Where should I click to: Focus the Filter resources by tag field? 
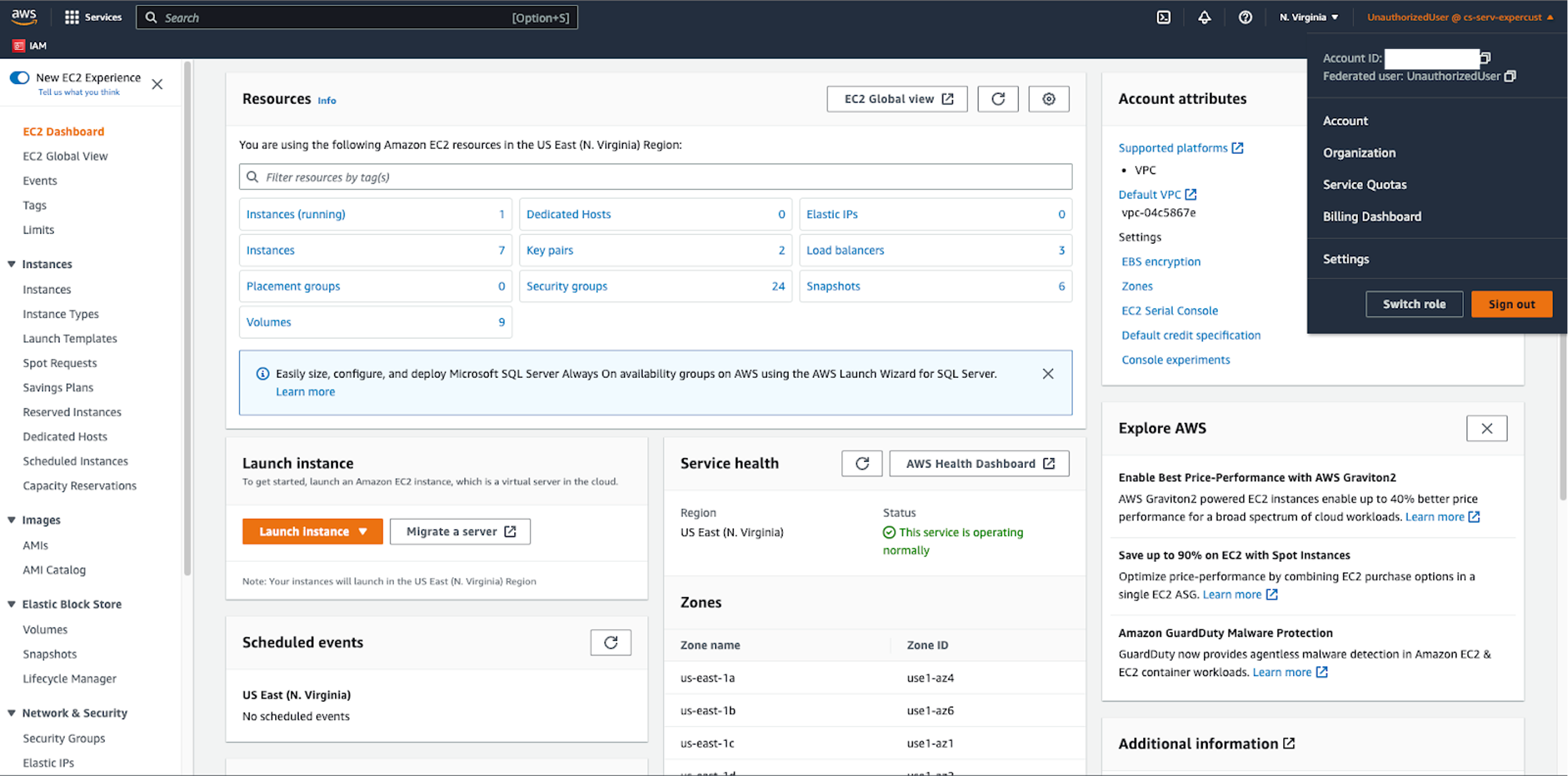coord(655,176)
